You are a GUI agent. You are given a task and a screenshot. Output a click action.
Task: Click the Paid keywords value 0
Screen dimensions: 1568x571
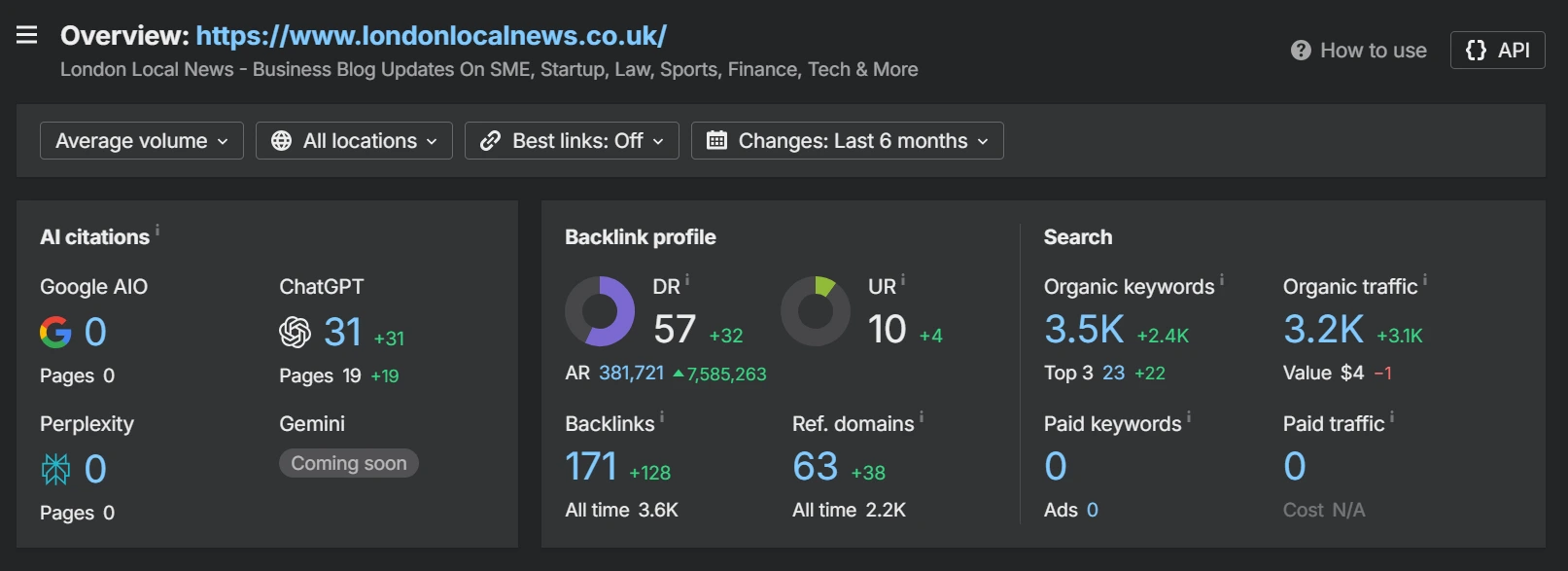(1056, 466)
